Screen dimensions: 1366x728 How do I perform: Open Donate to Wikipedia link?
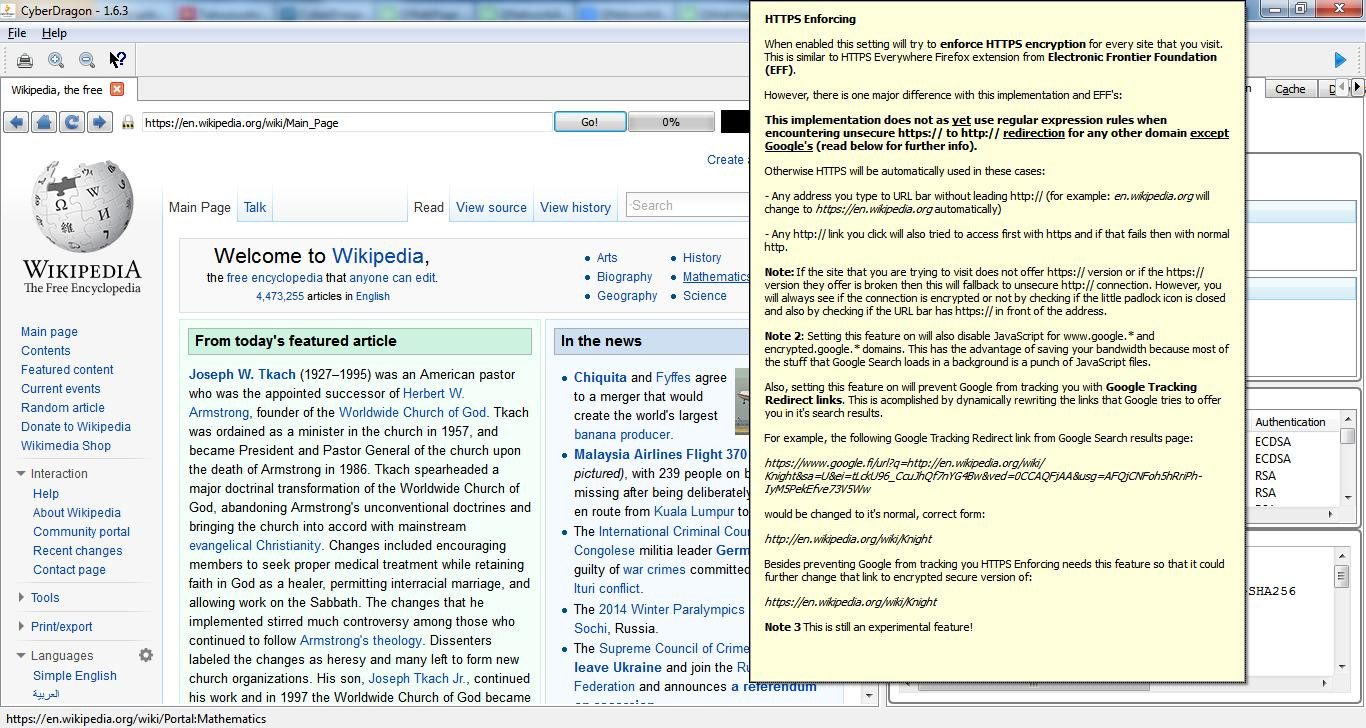76,426
